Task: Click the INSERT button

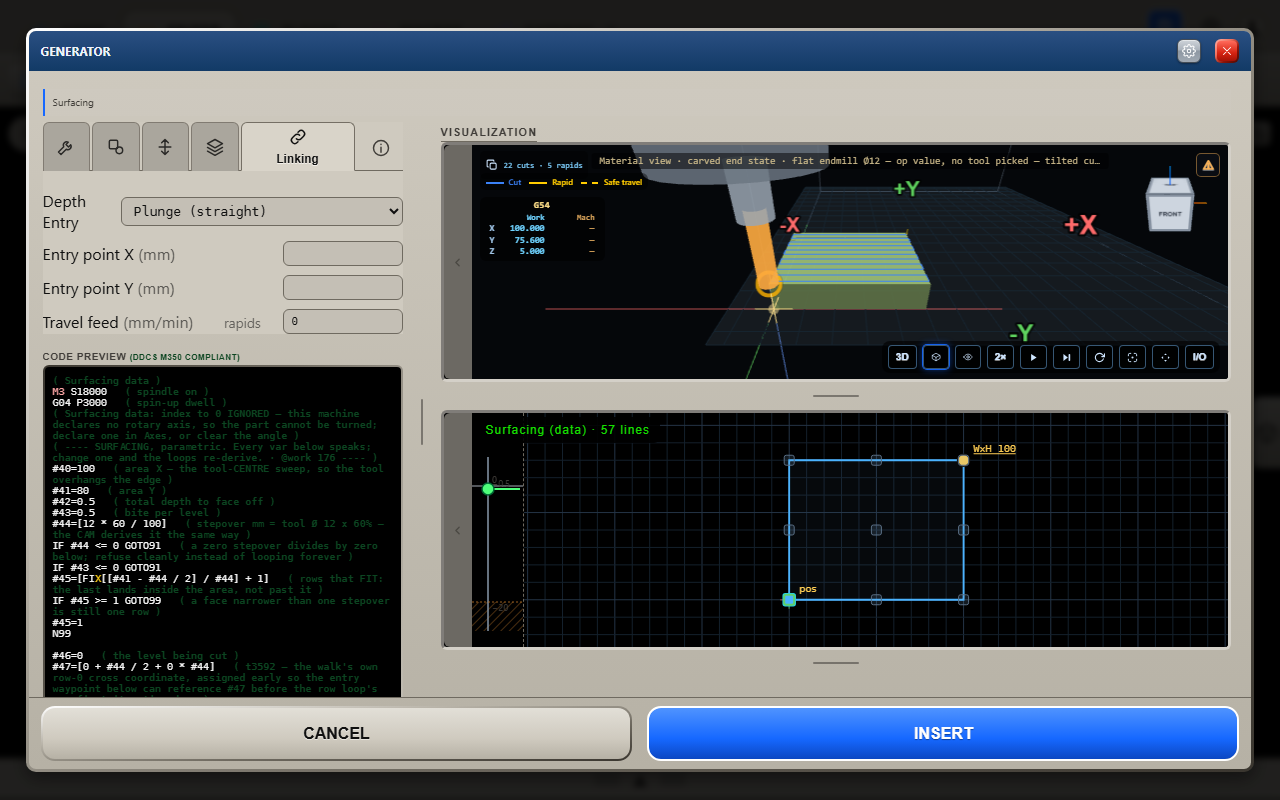Action: (943, 733)
